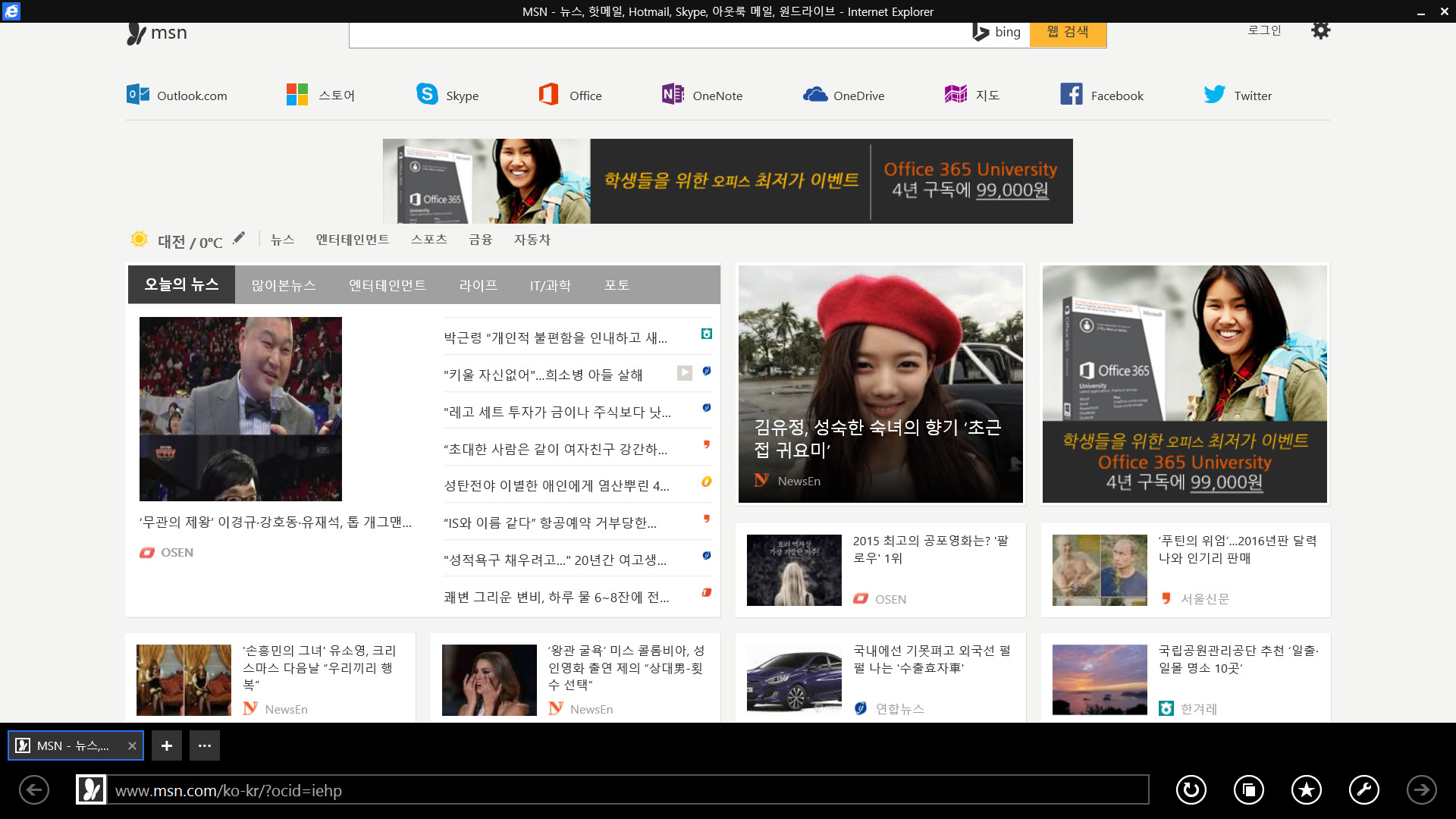Open the 이경규·강호동·유재석 news photo
The height and width of the screenshot is (819, 1456).
(240, 409)
